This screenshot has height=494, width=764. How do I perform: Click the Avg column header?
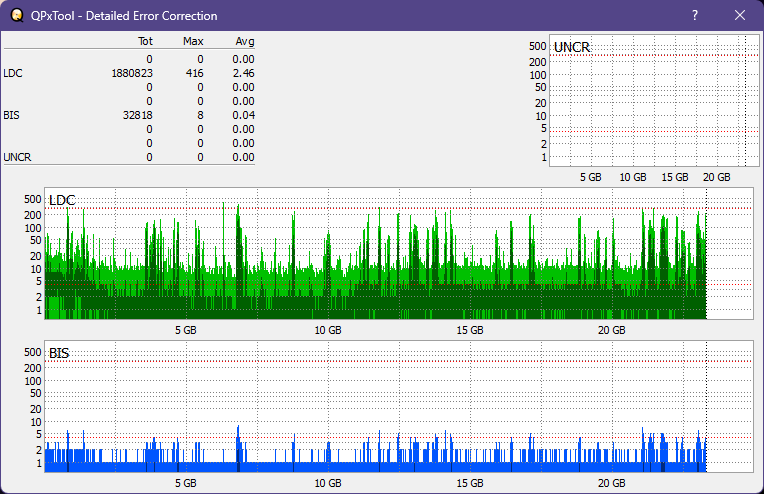click(x=245, y=41)
